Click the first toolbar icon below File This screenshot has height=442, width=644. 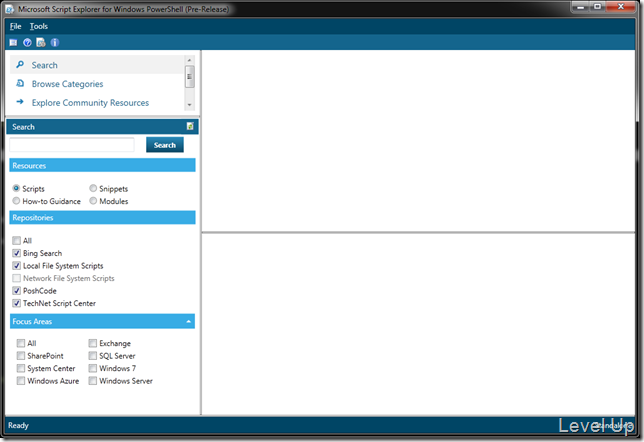coord(14,42)
